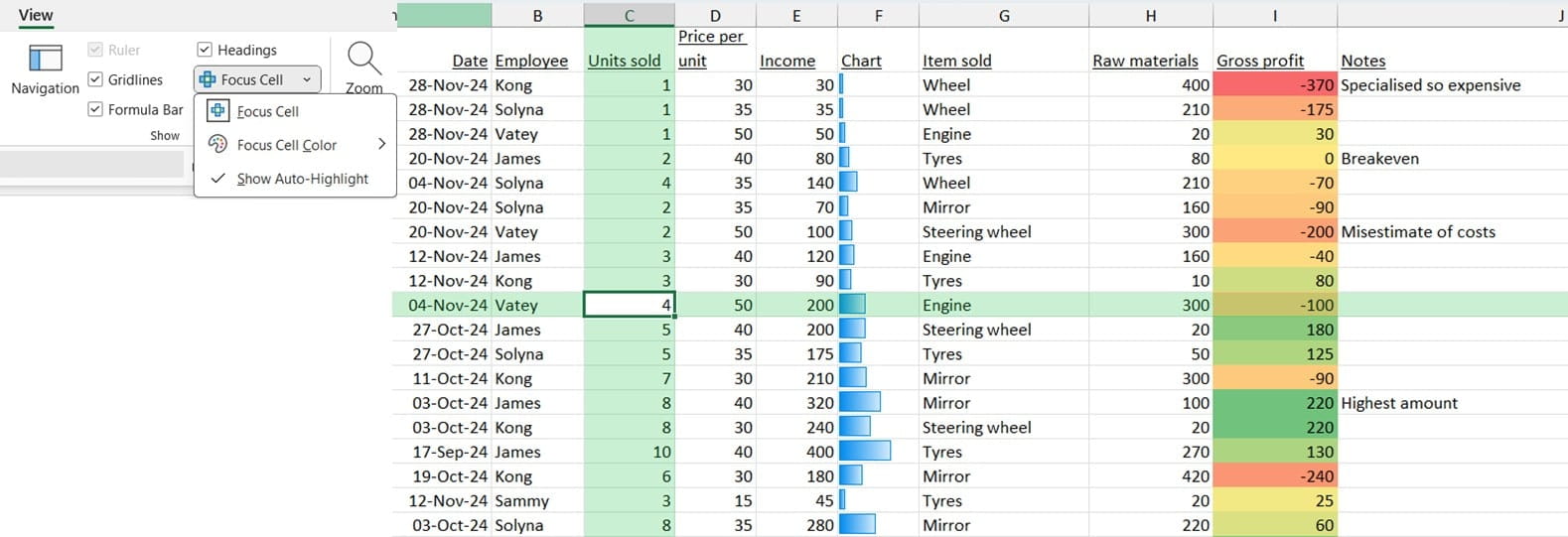Toggle the Gridlines checkbox

pyautogui.click(x=95, y=79)
